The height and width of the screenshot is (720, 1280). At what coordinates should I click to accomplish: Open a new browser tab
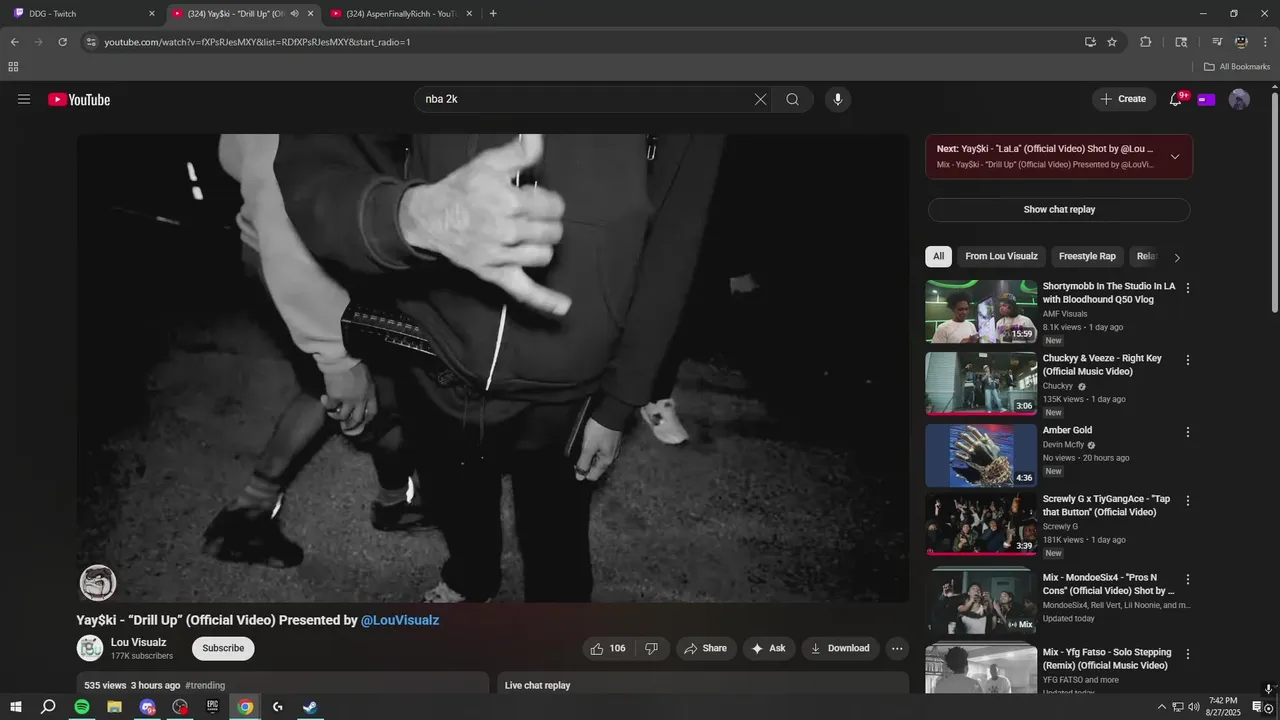pos(493,14)
